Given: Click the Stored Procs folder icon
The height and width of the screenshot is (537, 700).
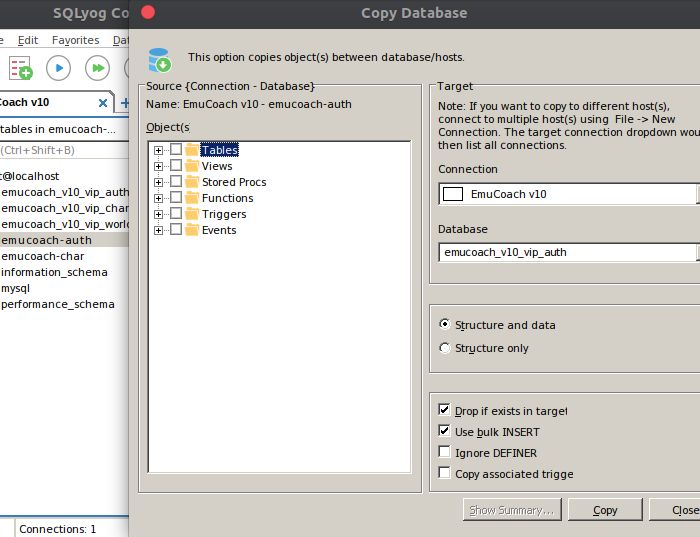Looking at the screenshot, I should pyautogui.click(x=192, y=182).
